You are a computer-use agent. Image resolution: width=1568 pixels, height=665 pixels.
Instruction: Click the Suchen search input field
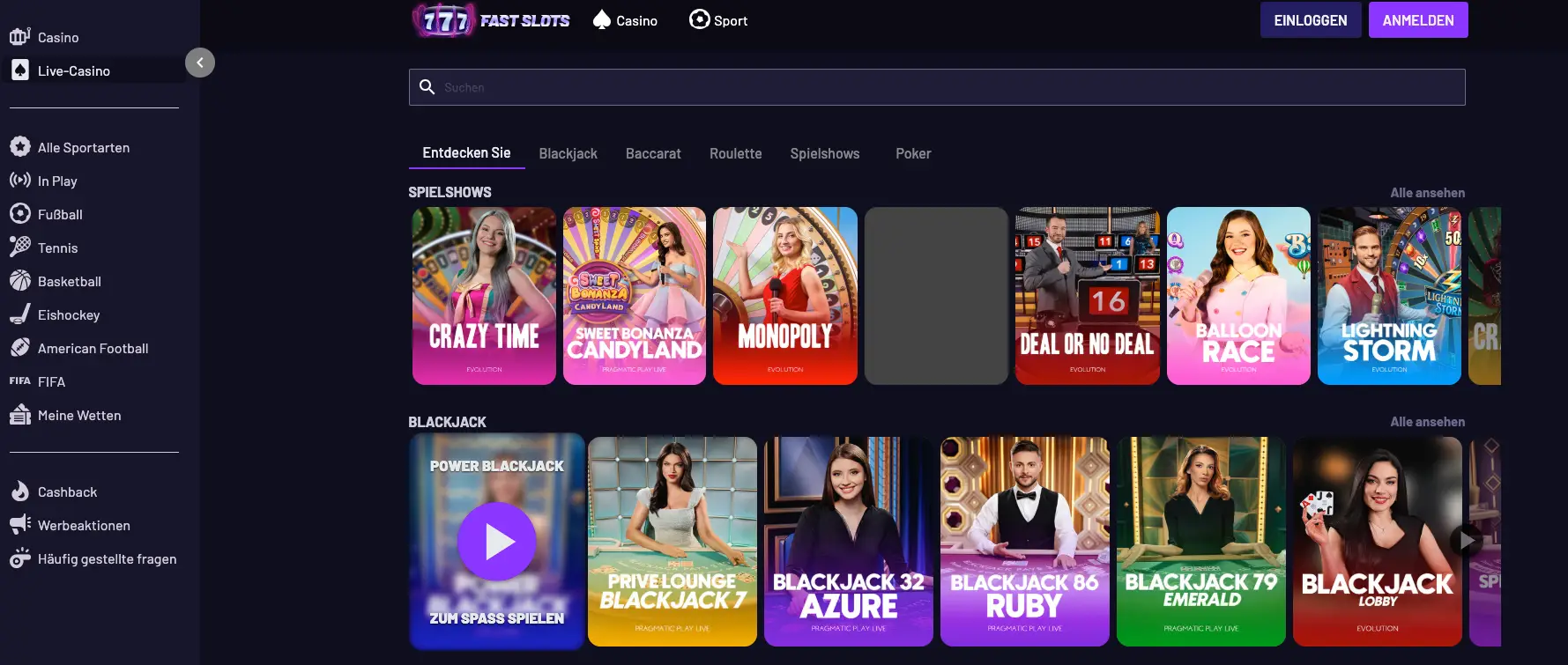937,87
